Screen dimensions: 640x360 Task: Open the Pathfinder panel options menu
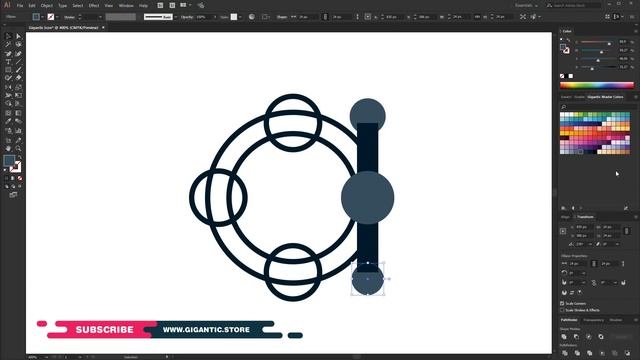pos(636,320)
